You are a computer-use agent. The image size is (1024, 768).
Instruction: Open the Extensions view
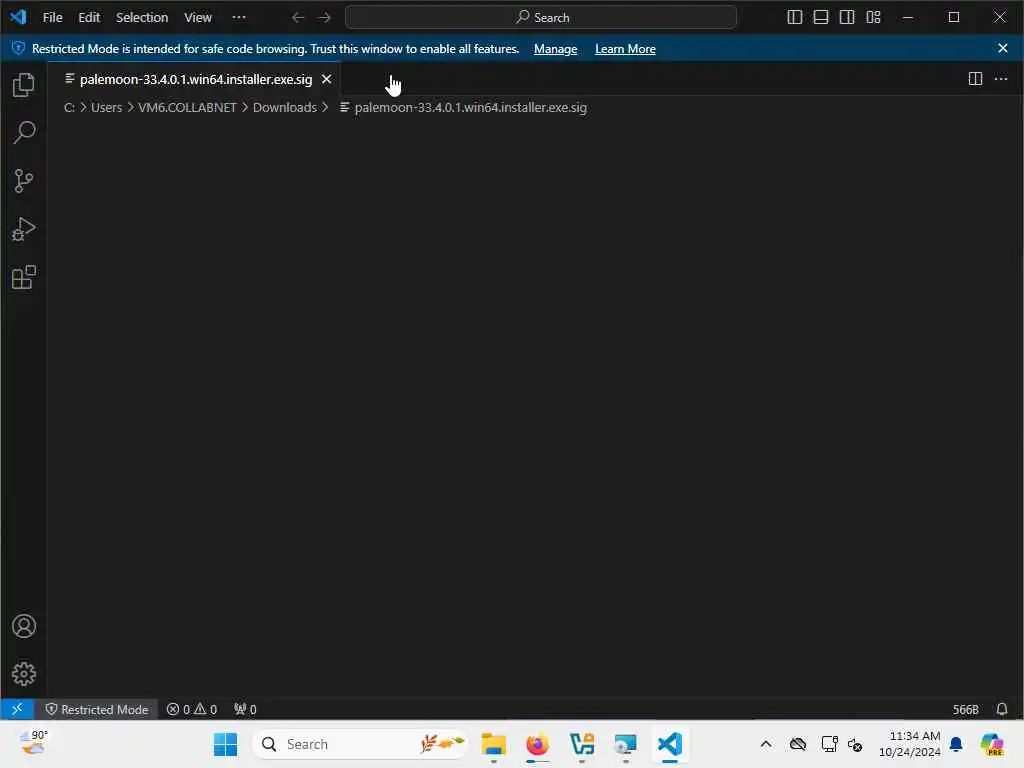[x=24, y=278]
